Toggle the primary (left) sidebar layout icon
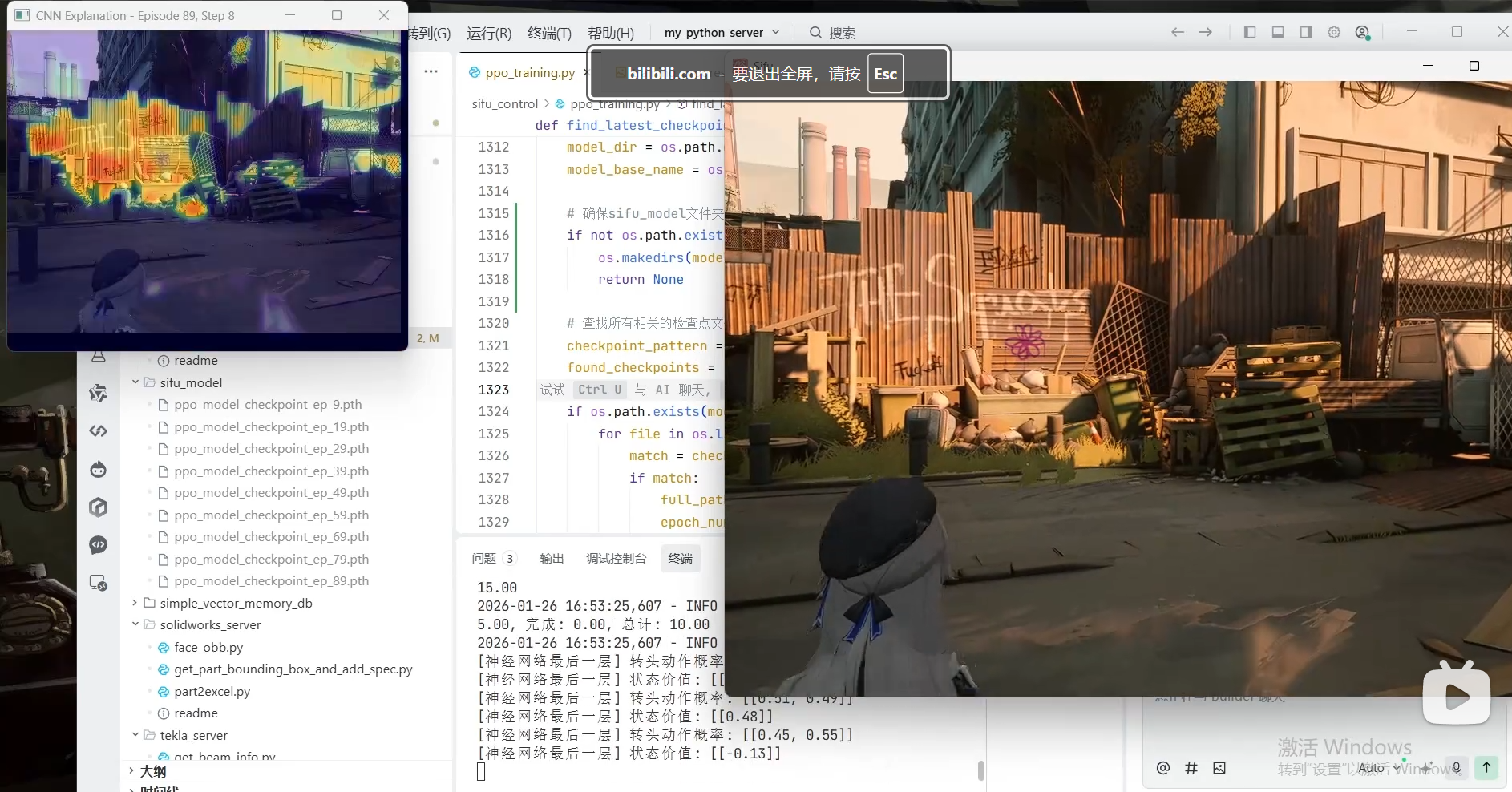 (x=1250, y=32)
